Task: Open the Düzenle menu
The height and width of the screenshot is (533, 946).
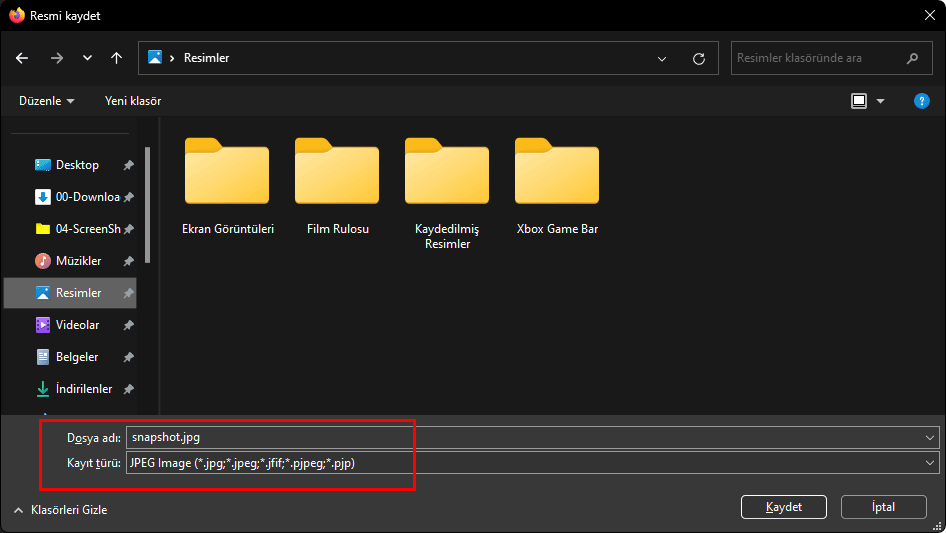Action: click(46, 101)
